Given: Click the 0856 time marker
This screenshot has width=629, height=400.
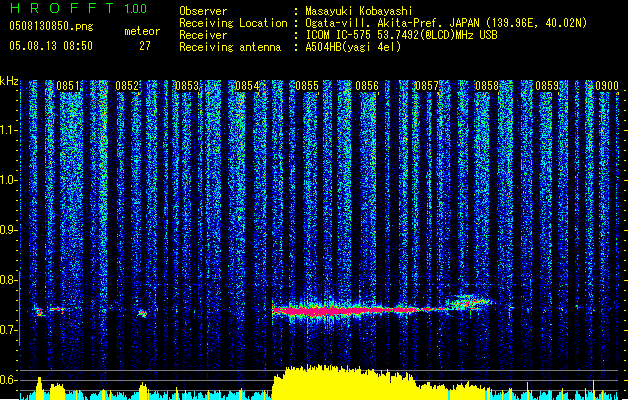Looking at the screenshot, I should coord(367,86).
